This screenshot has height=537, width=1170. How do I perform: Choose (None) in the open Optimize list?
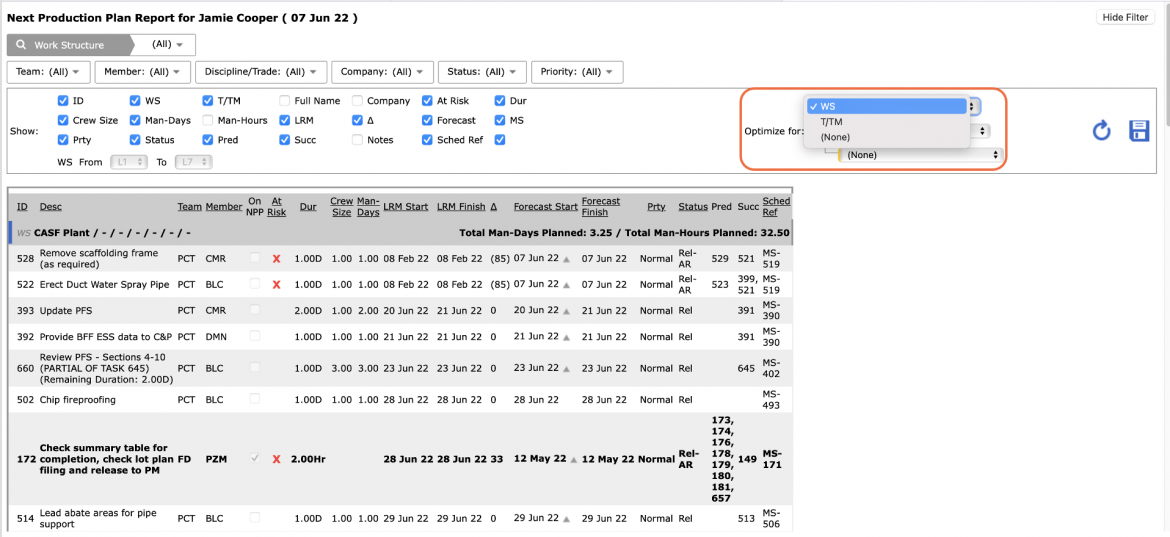click(x=886, y=136)
